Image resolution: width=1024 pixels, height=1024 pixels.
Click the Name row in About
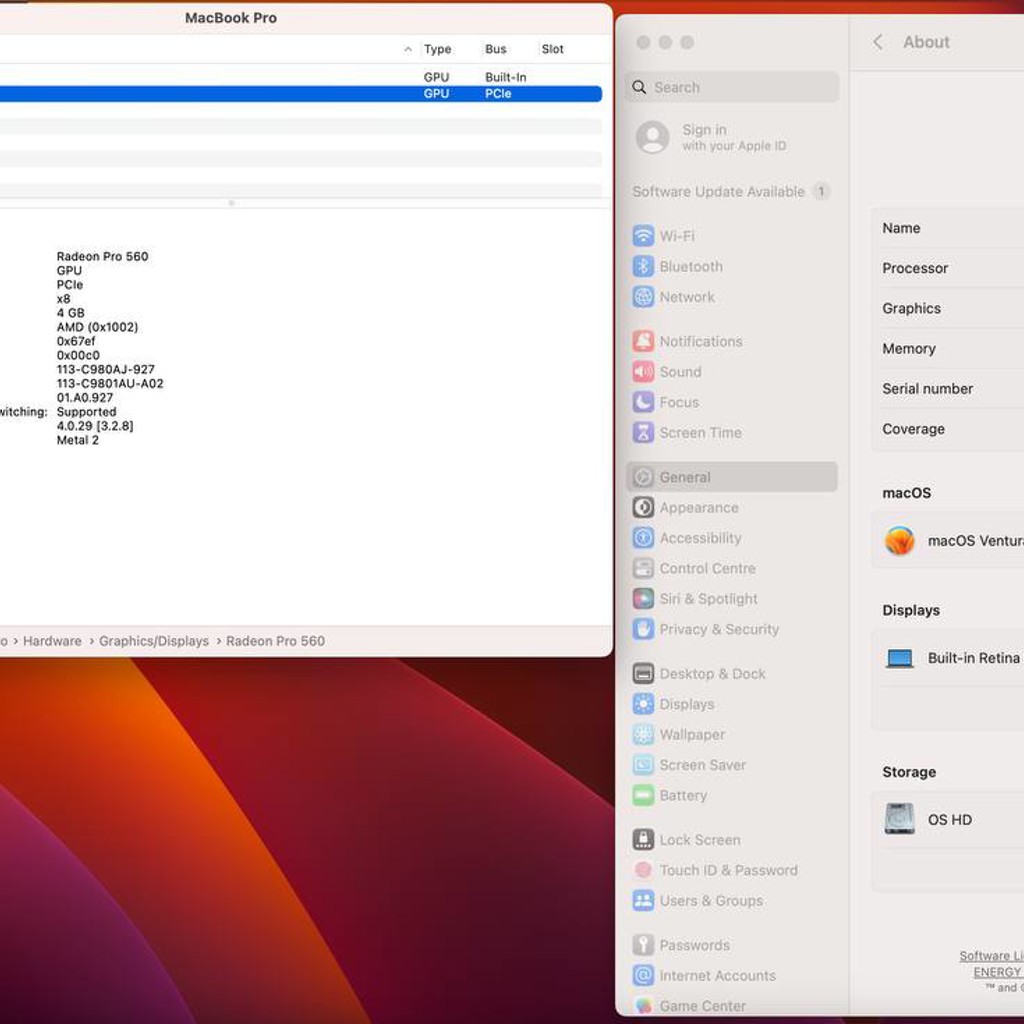coord(948,228)
